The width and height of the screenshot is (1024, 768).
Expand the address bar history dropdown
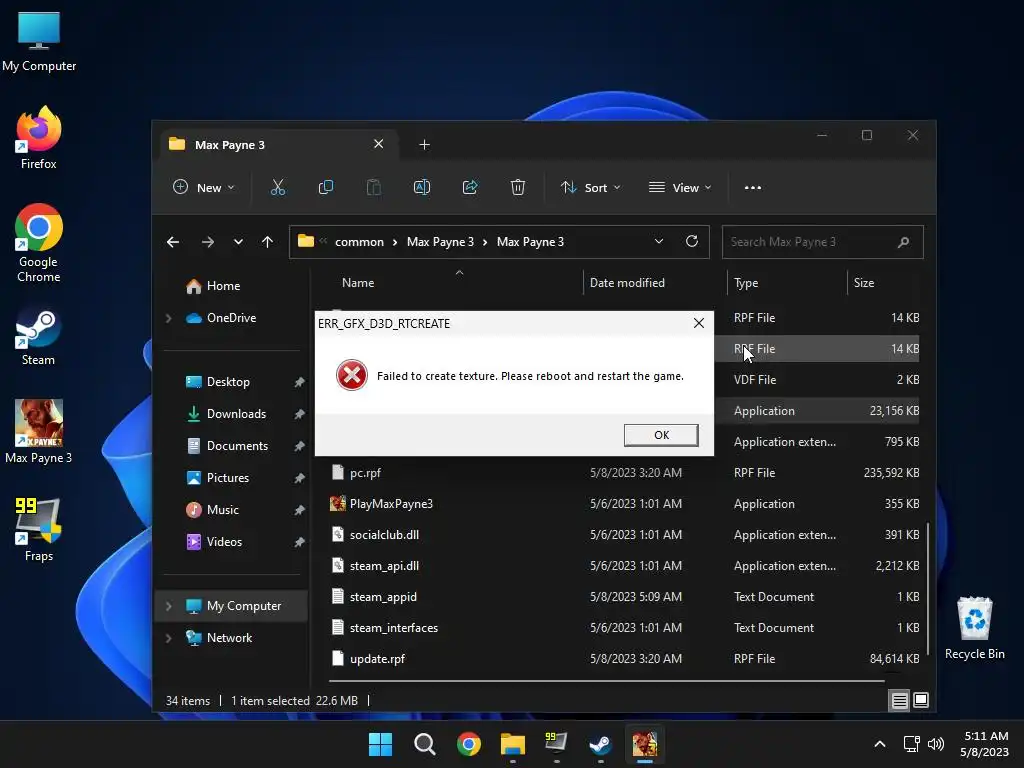click(x=659, y=242)
